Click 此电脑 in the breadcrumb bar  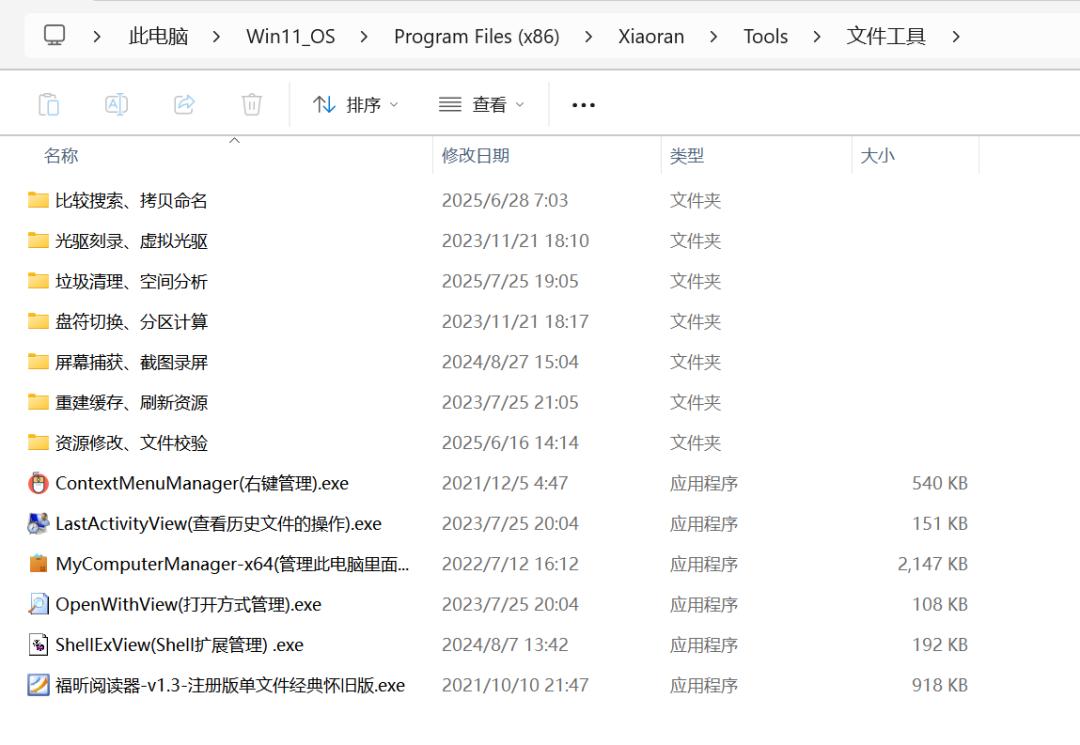157,36
